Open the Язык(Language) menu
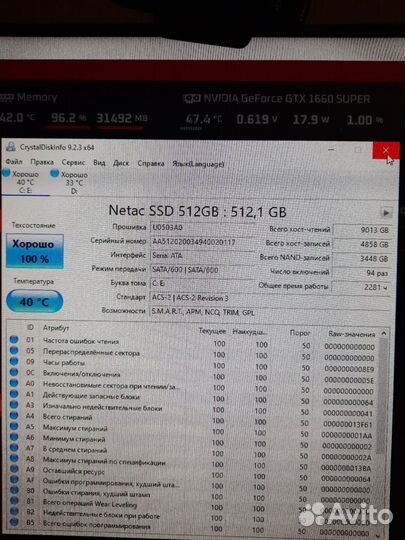405x540 pixels. click(198, 164)
